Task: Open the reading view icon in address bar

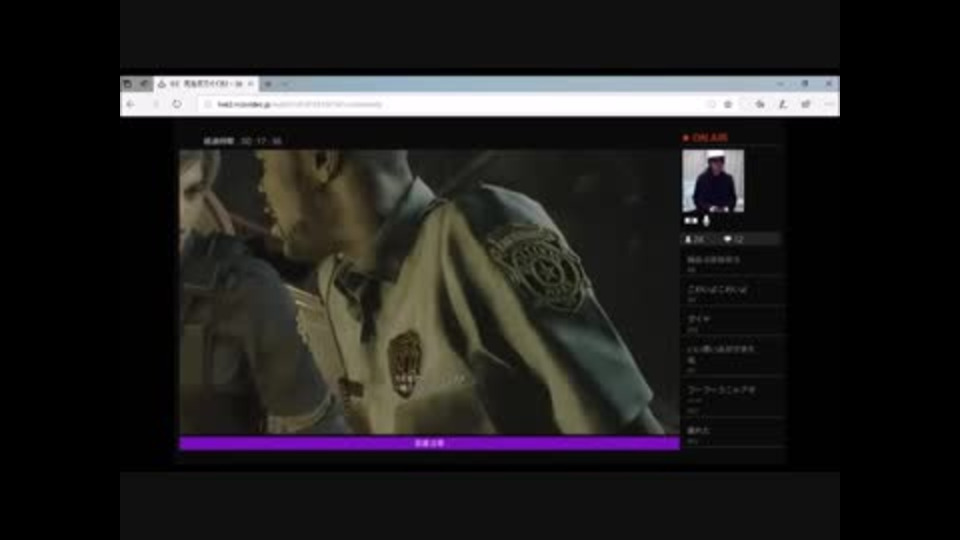Action: click(711, 105)
